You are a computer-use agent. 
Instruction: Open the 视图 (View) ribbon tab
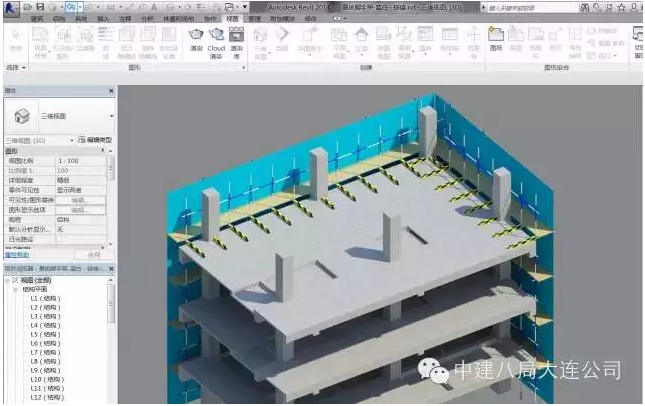pyautogui.click(x=232, y=19)
